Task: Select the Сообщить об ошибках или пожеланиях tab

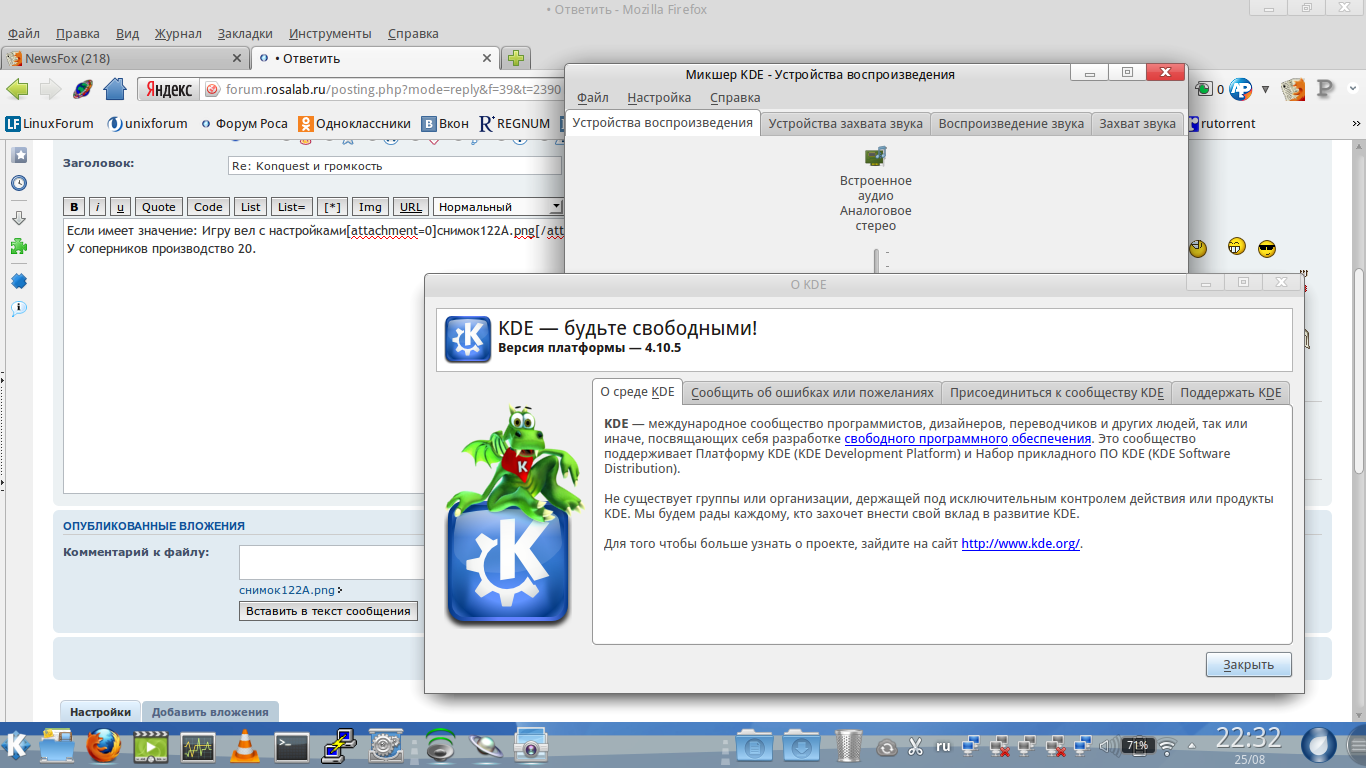Action: point(812,393)
